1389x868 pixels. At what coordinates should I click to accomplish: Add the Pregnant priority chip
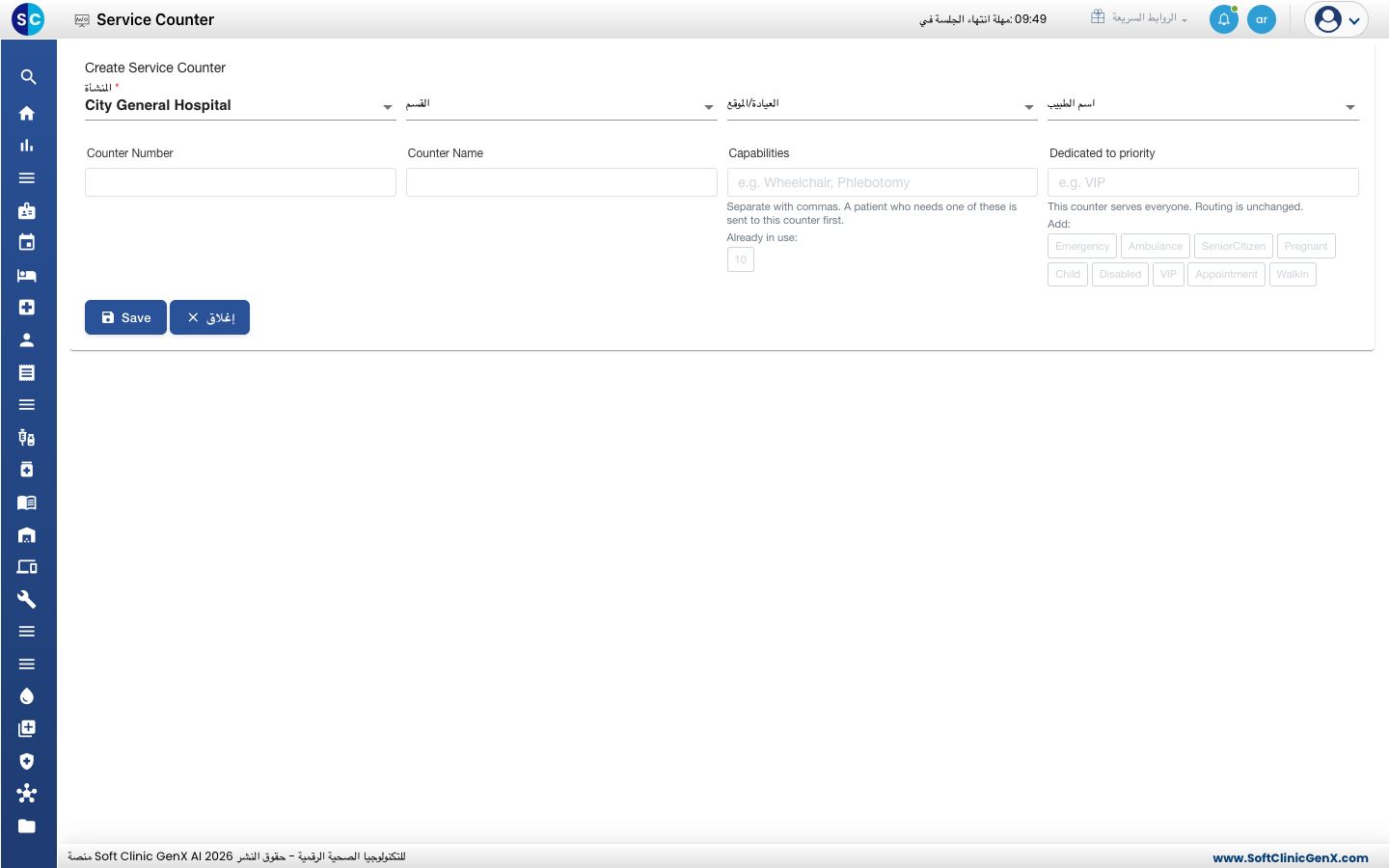pyautogui.click(x=1306, y=246)
